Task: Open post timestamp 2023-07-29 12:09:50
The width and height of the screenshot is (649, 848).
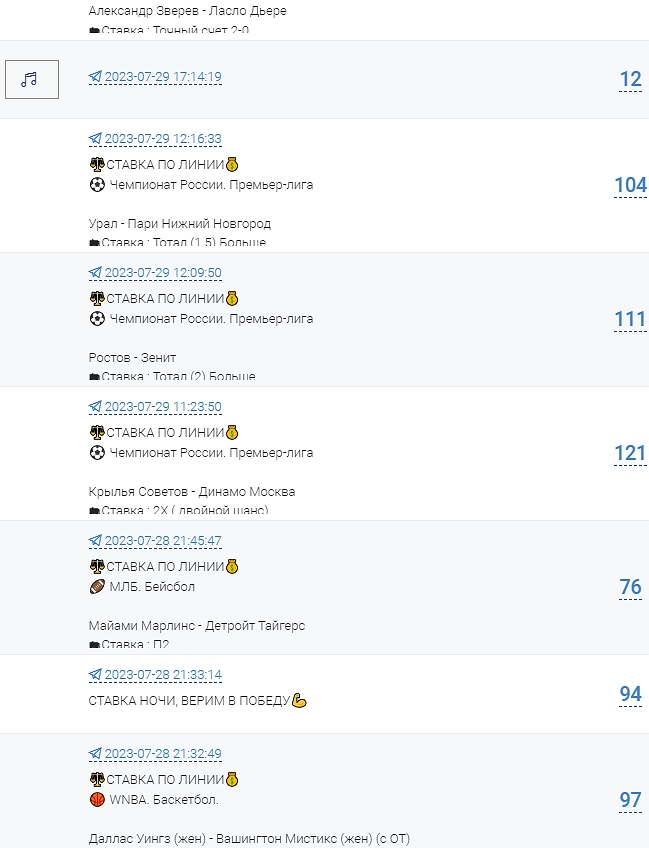Action: pos(163,273)
